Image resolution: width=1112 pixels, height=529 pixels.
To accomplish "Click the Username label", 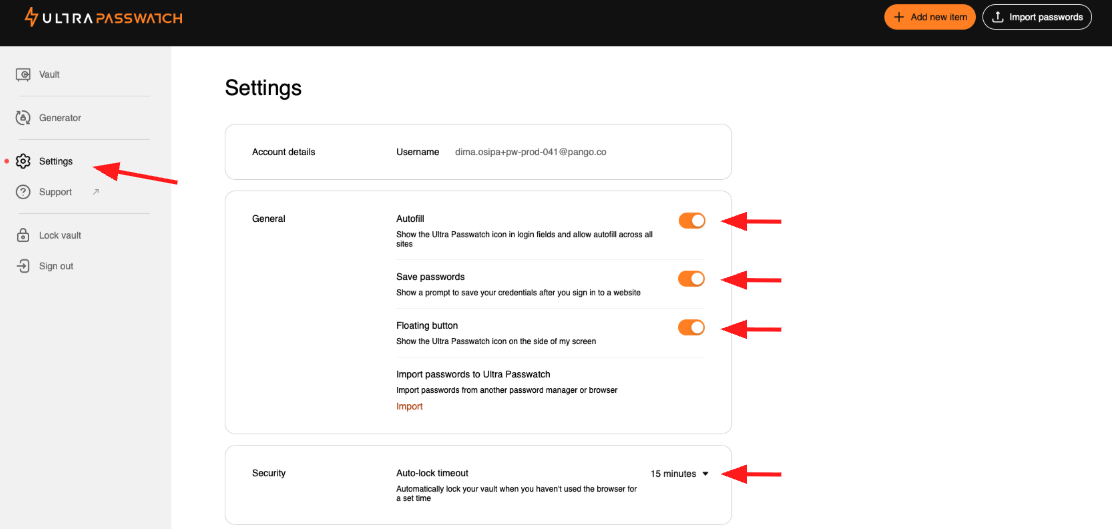I will [418, 152].
